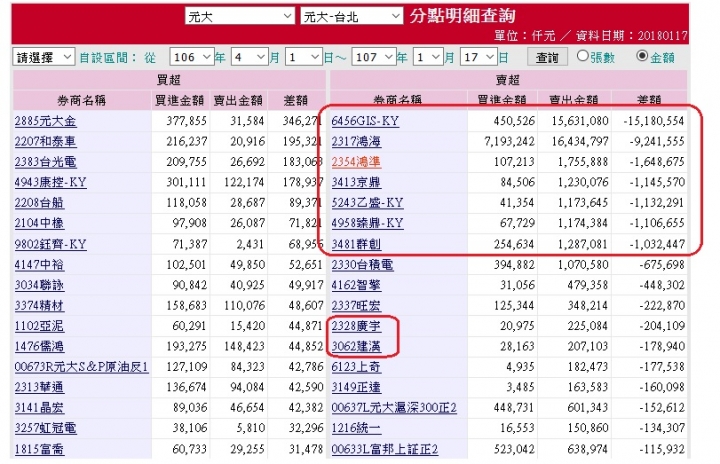The height and width of the screenshot is (464, 720).
Task: Open the 4958臻鼎-KY stock link
Action: (367, 223)
